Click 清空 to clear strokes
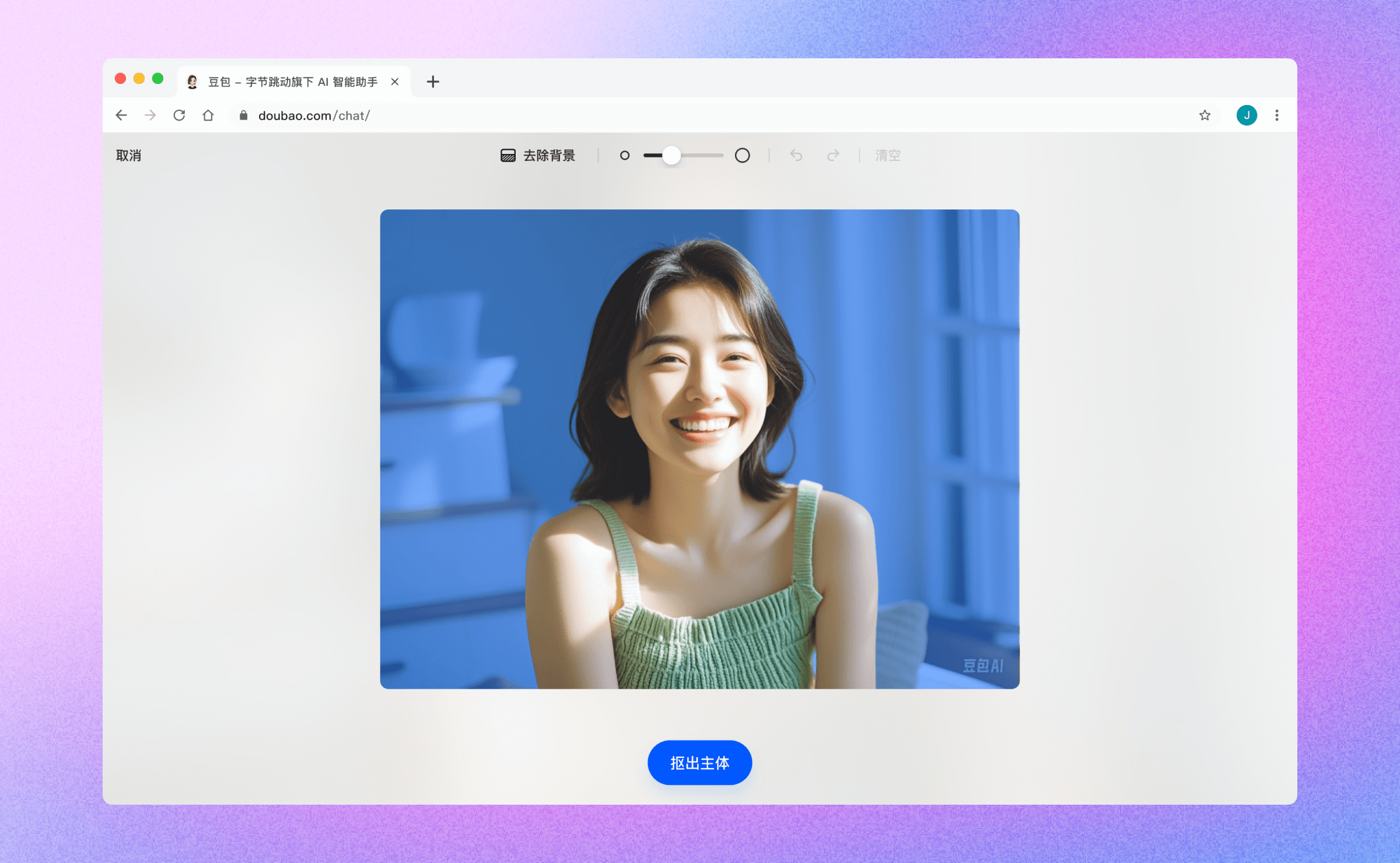The height and width of the screenshot is (863, 1400). tap(887, 156)
